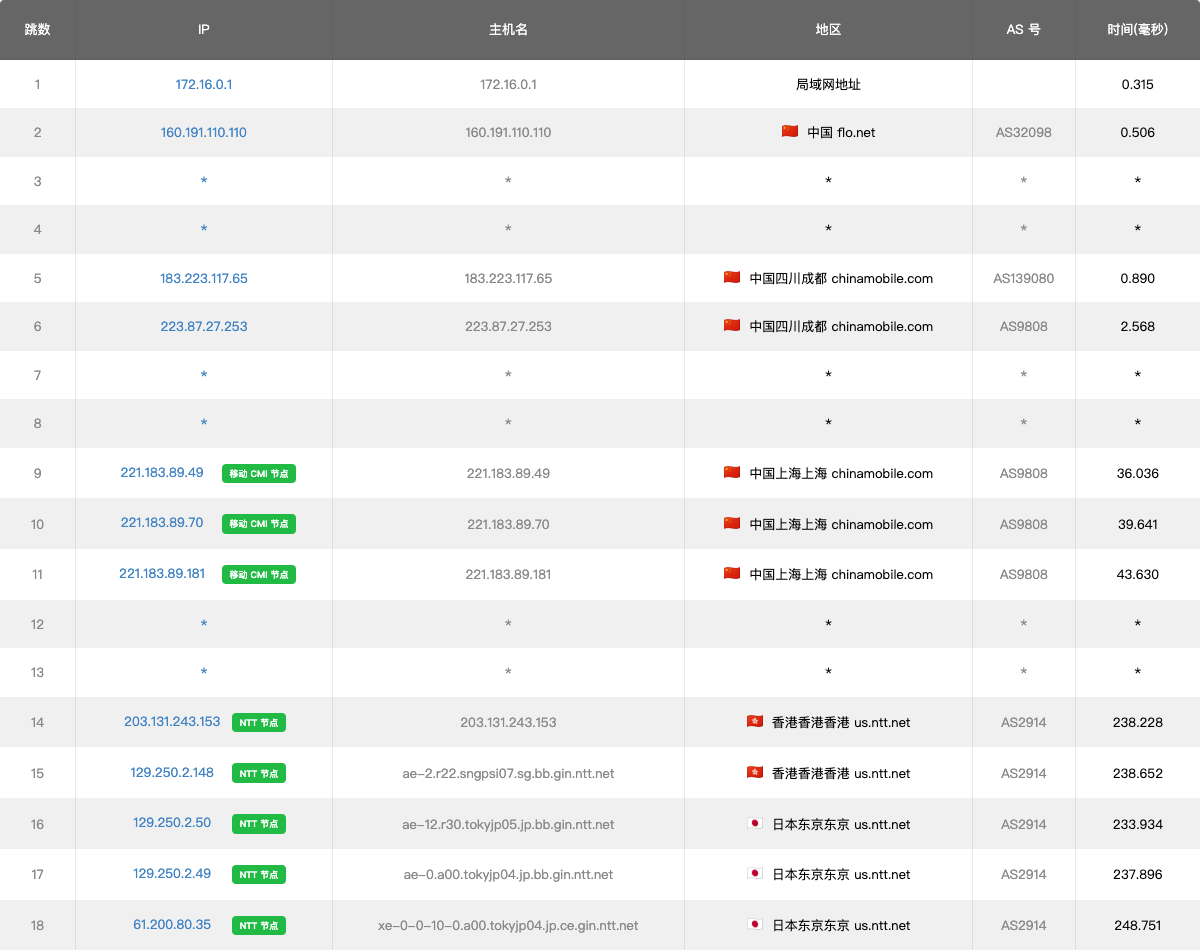Click the NTT 节点 badge beside 203.131.243.153
Screen dimensions: 1200x950
pos(259,722)
